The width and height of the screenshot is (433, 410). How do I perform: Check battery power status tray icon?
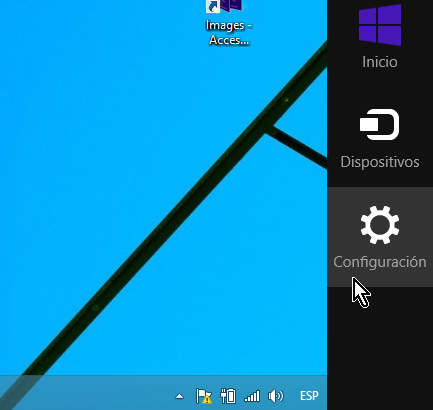point(228,396)
